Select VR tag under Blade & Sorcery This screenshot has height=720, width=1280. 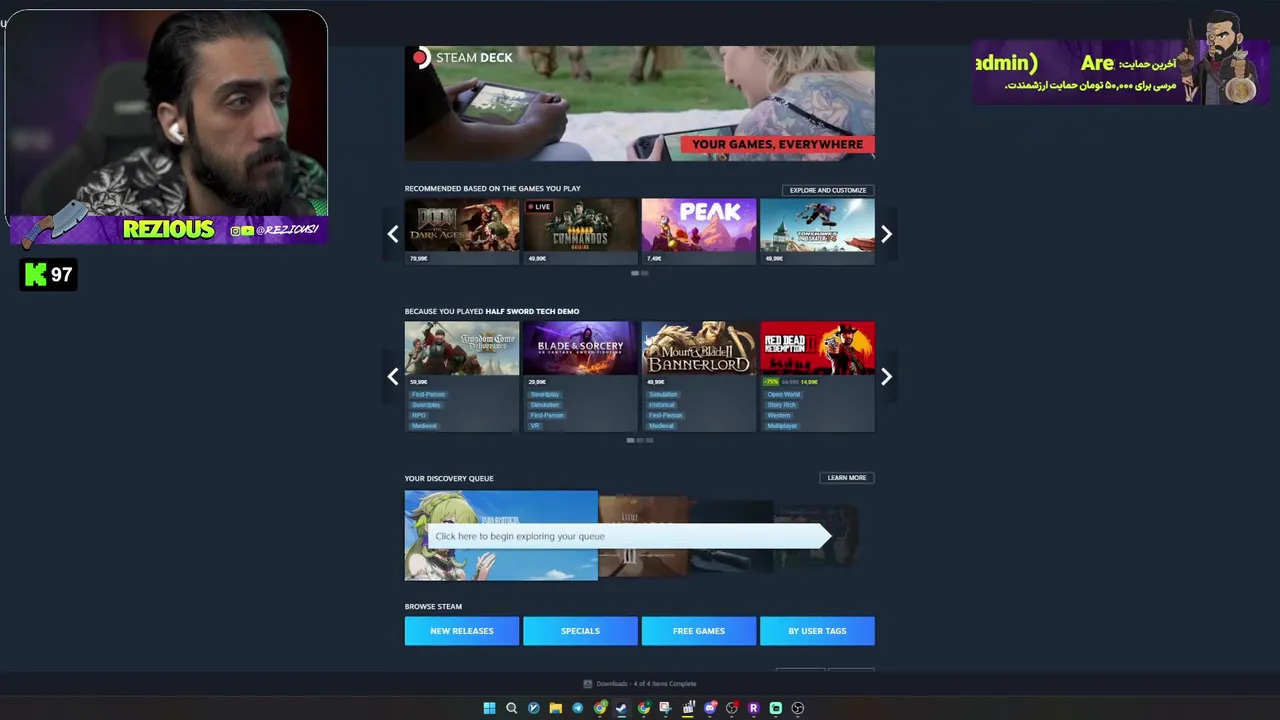(534, 426)
